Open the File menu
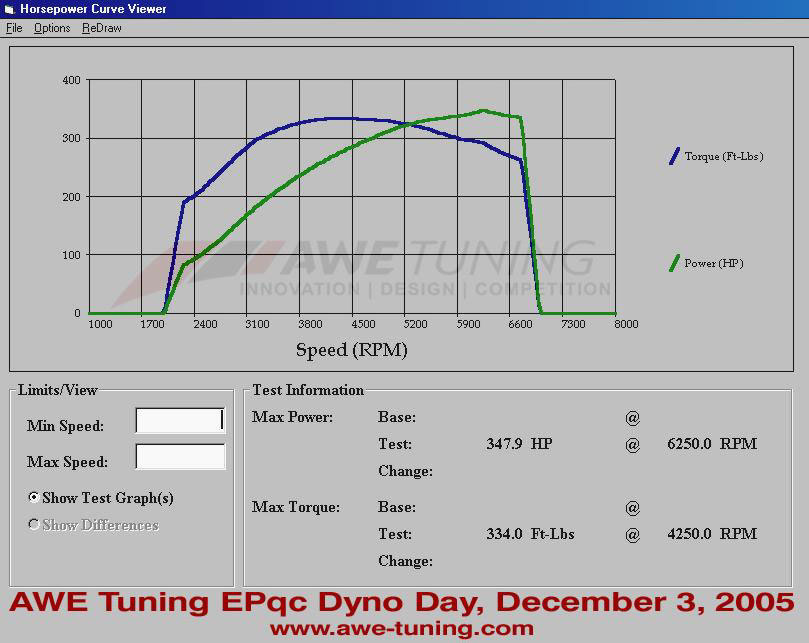Viewport: 809px width, 643px height. coord(14,28)
